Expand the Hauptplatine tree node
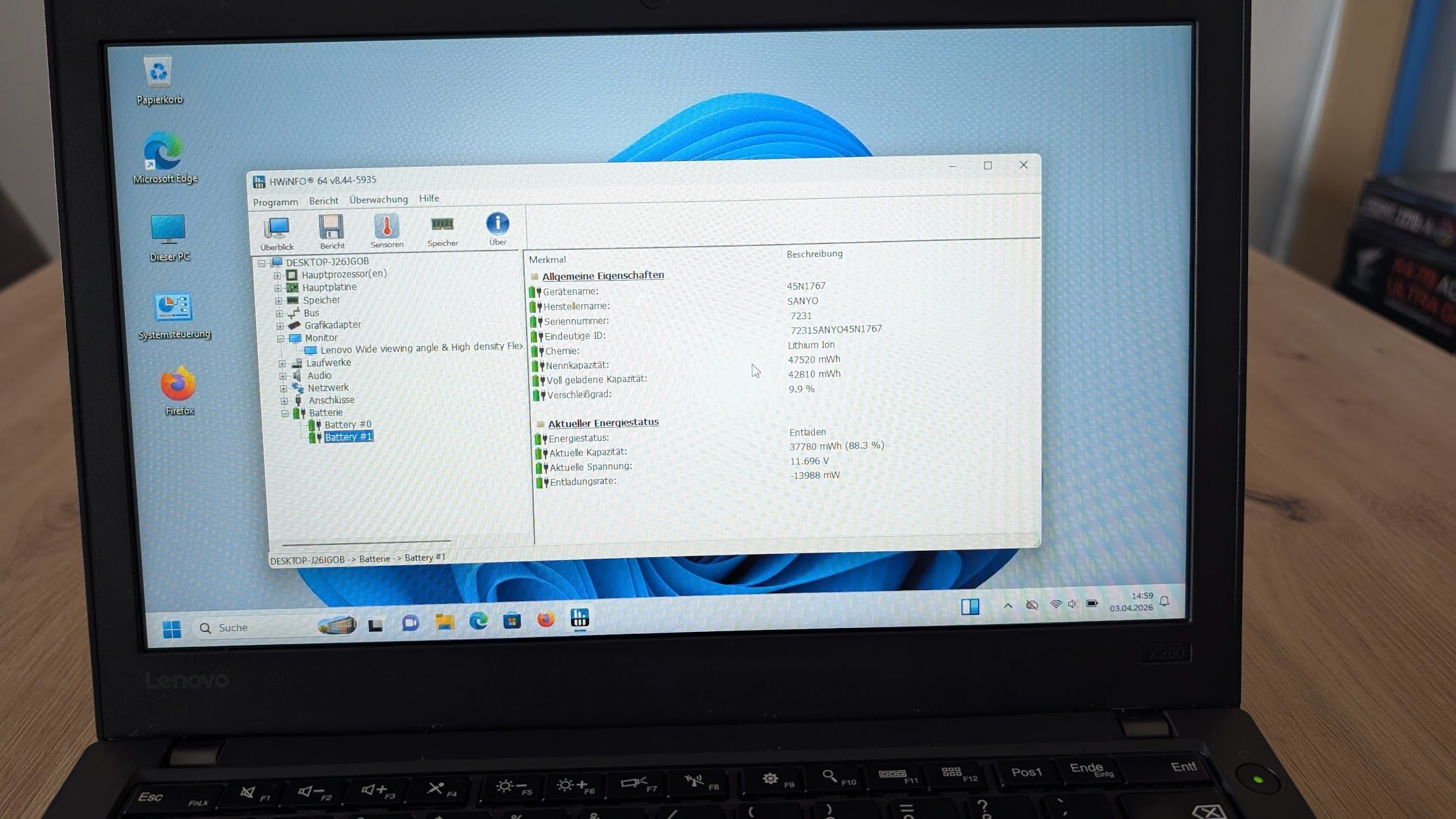This screenshot has width=1456, height=819. tap(278, 288)
